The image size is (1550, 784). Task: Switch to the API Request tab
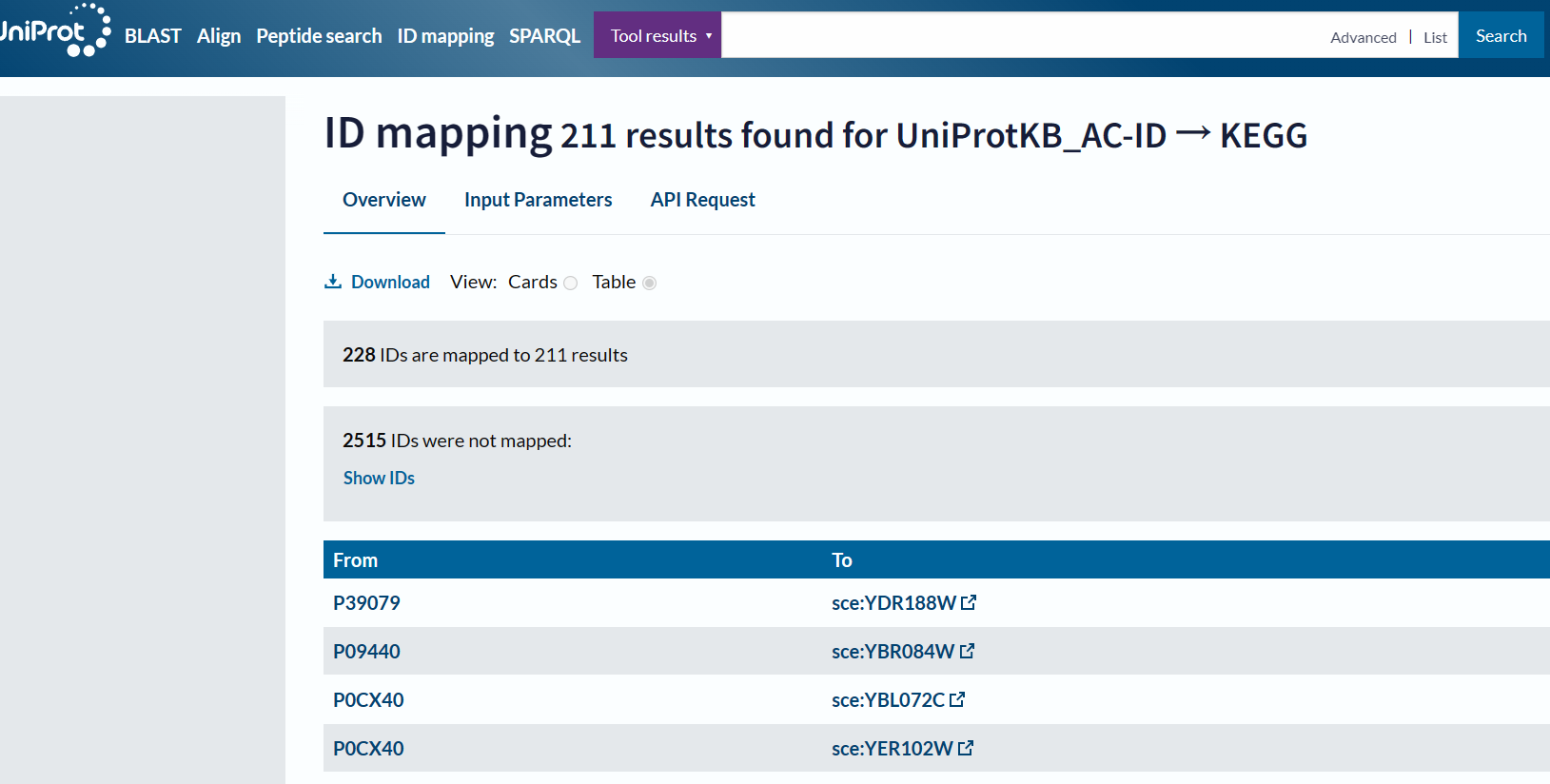tap(703, 200)
